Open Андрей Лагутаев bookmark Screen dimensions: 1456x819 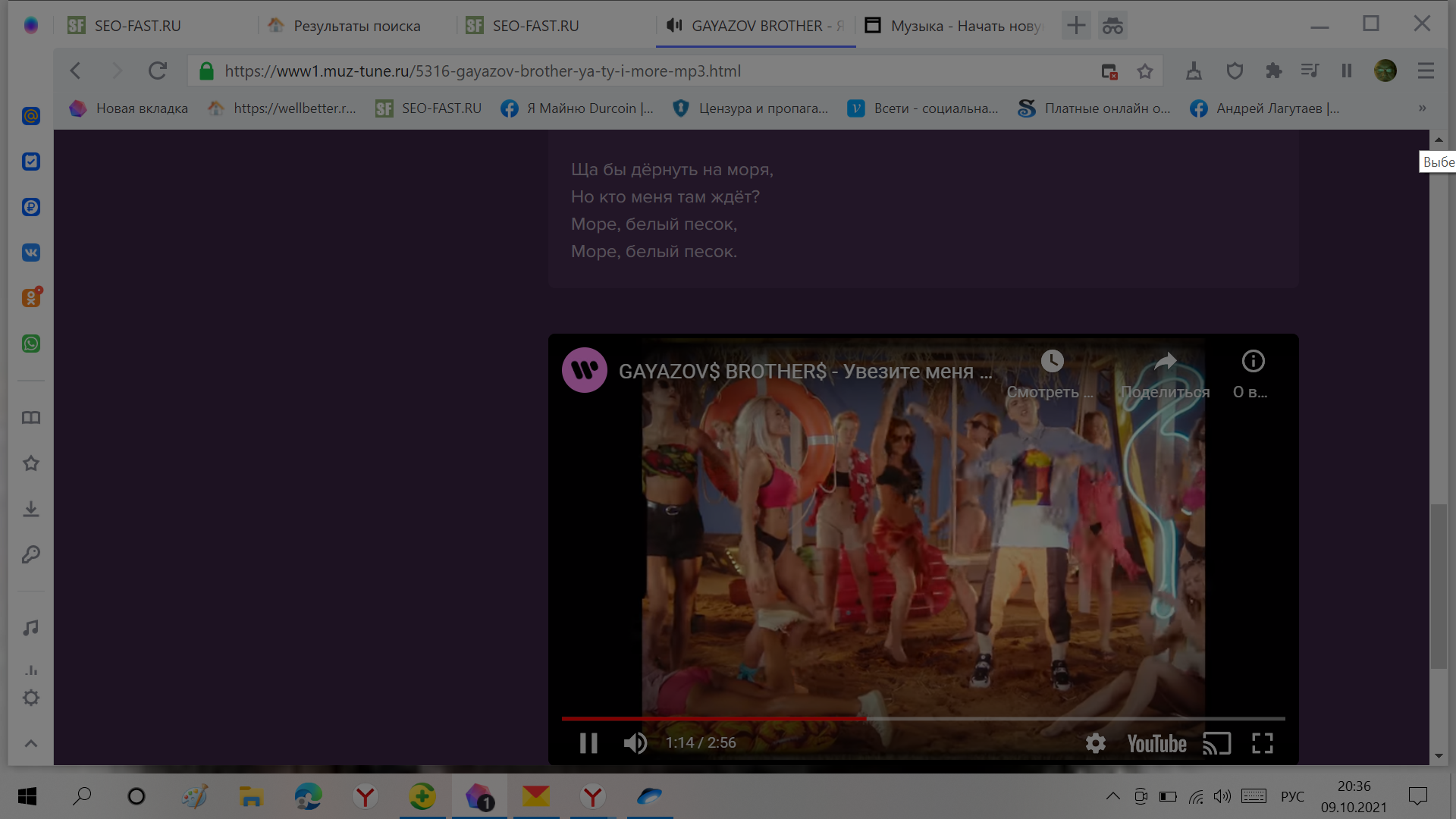[x=1264, y=108]
